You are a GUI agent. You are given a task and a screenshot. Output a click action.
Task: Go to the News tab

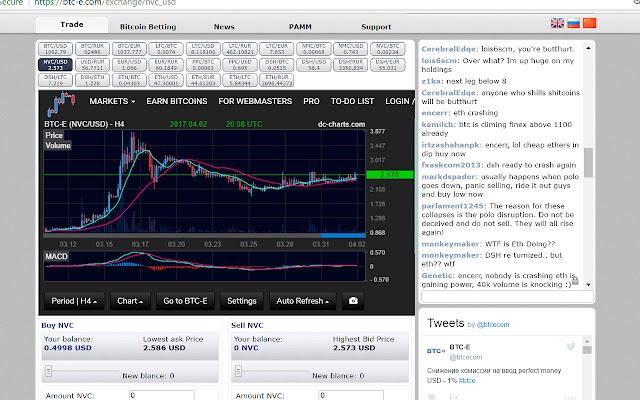coord(224,27)
